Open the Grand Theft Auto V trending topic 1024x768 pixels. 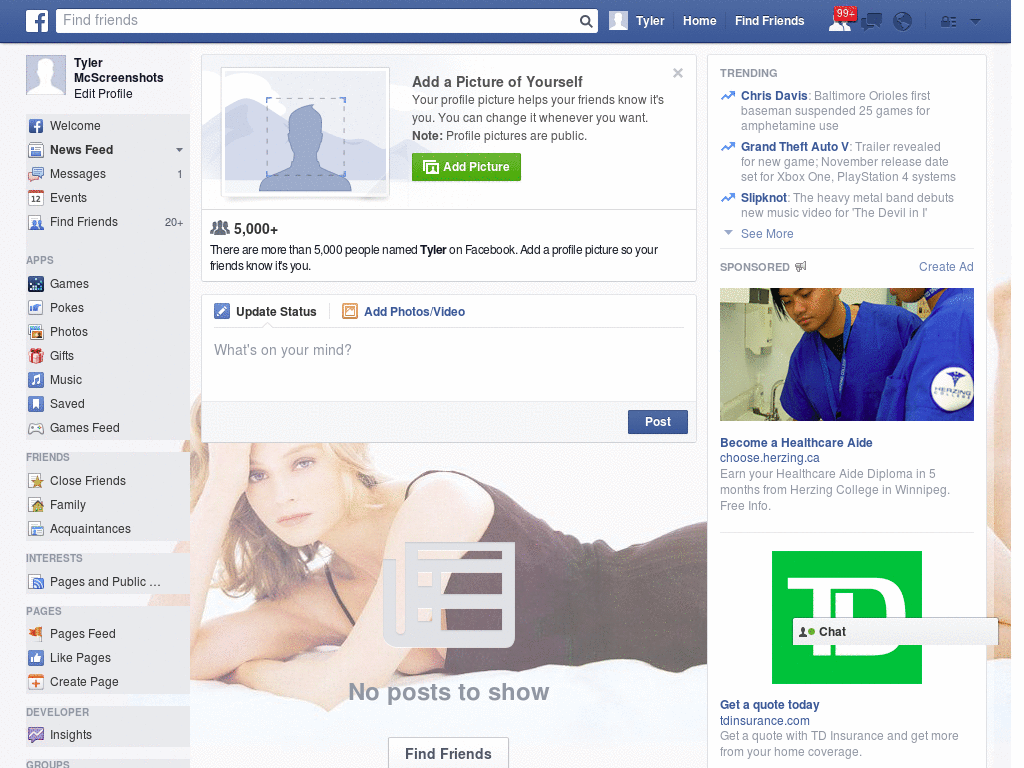pos(795,147)
